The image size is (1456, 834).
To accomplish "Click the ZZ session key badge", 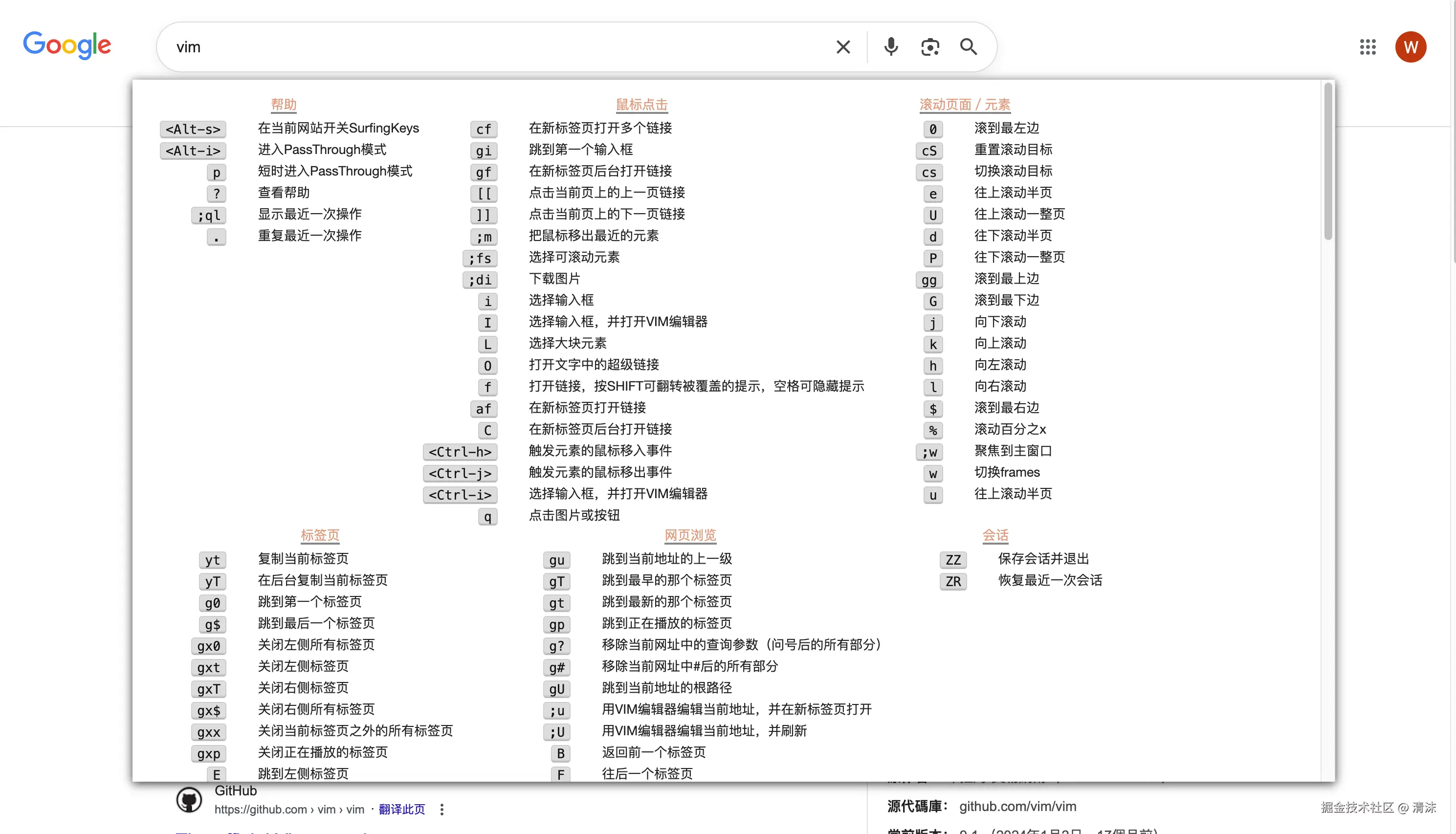I will (x=953, y=560).
